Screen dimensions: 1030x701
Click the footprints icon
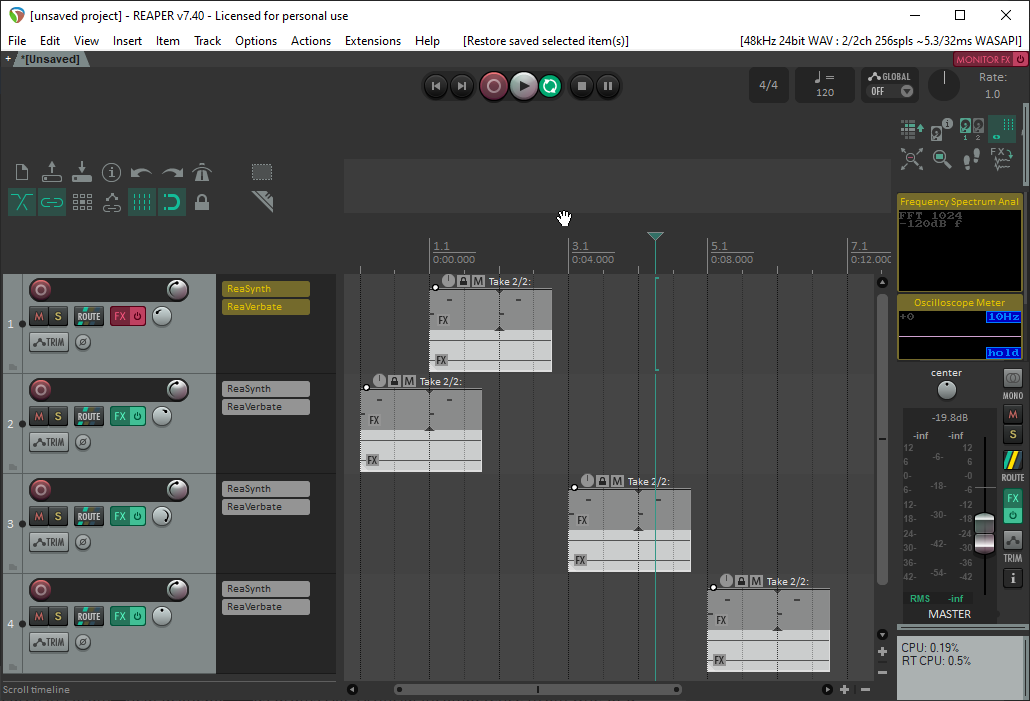pyautogui.click(x=972, y=158)
